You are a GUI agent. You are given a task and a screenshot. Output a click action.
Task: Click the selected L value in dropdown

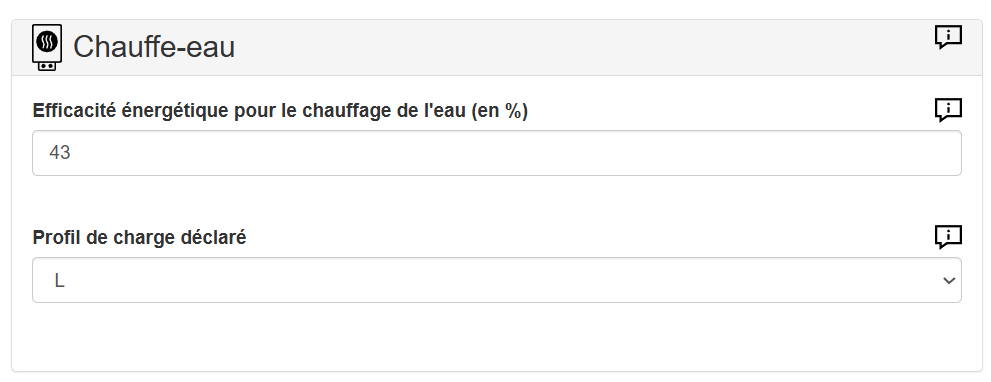[x=59, y=280]
